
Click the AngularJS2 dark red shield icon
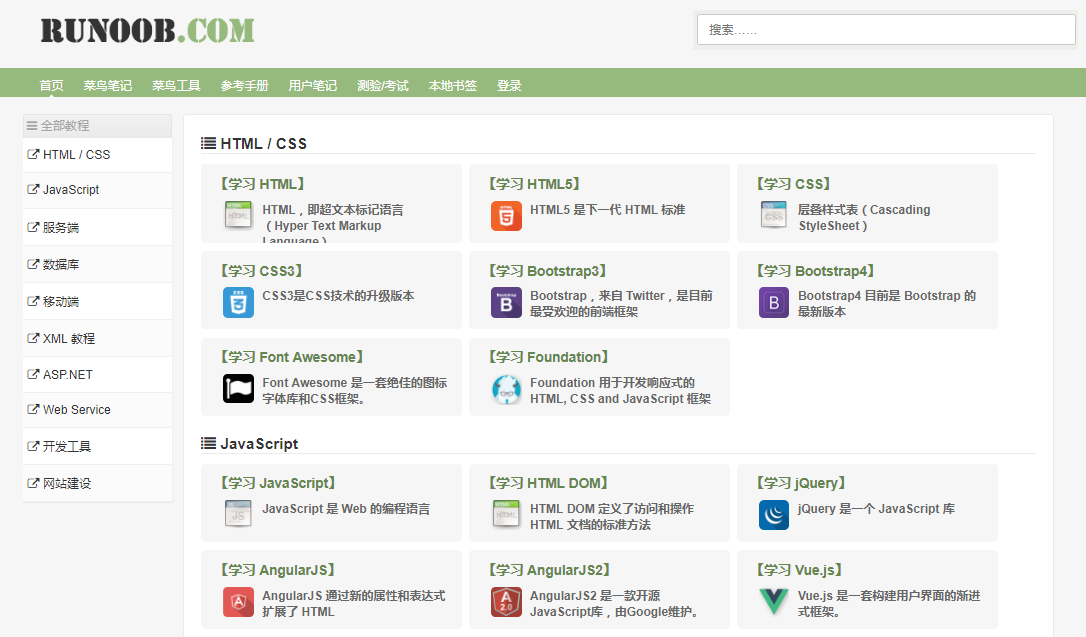506,602
